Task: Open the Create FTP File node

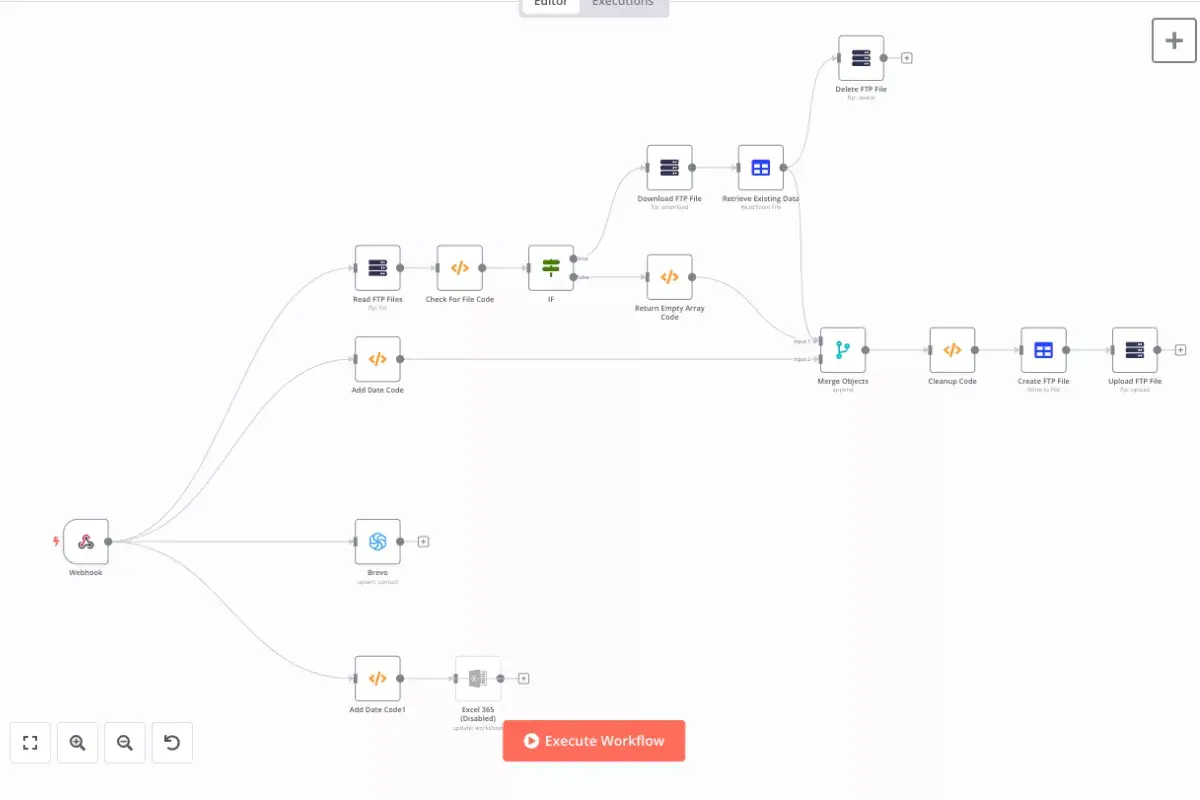Action: tap(1043, 350)
